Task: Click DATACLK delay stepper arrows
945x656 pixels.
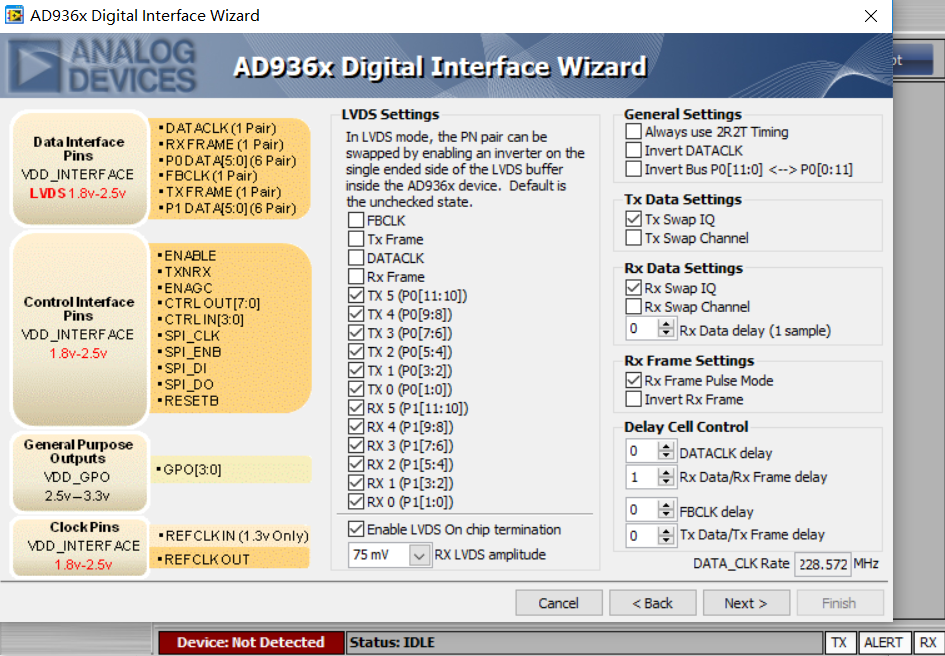Action: pos(666,452)
